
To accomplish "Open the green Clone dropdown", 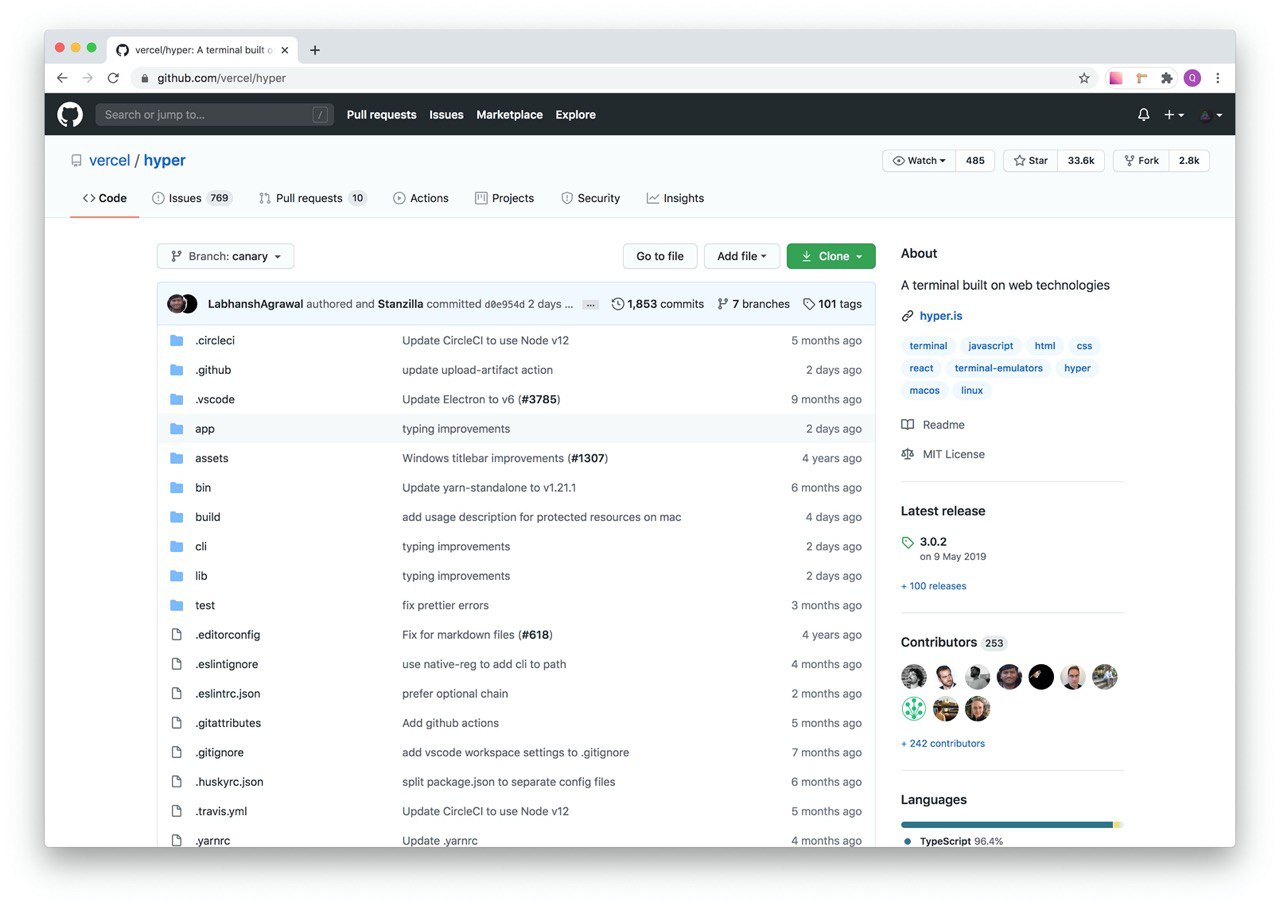I will click(x=831, y=257).
